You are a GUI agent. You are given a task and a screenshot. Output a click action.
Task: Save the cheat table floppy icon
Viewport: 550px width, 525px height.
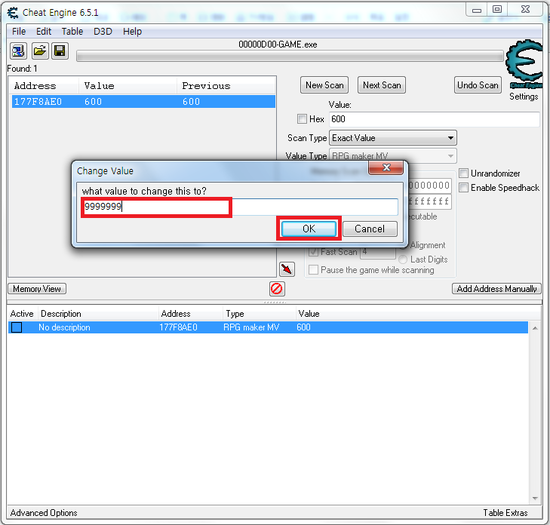(x=60, y=51)
